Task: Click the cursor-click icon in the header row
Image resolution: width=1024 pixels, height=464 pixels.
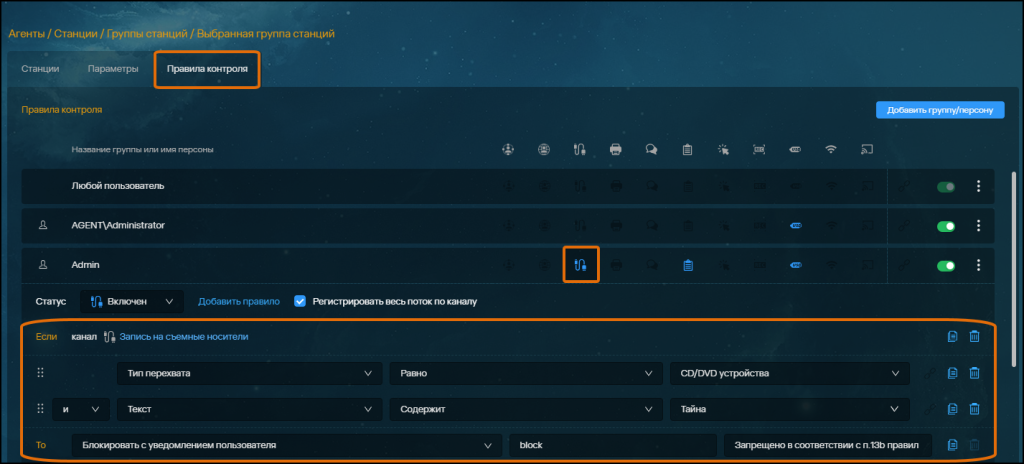Action: (x=723, y=149)
